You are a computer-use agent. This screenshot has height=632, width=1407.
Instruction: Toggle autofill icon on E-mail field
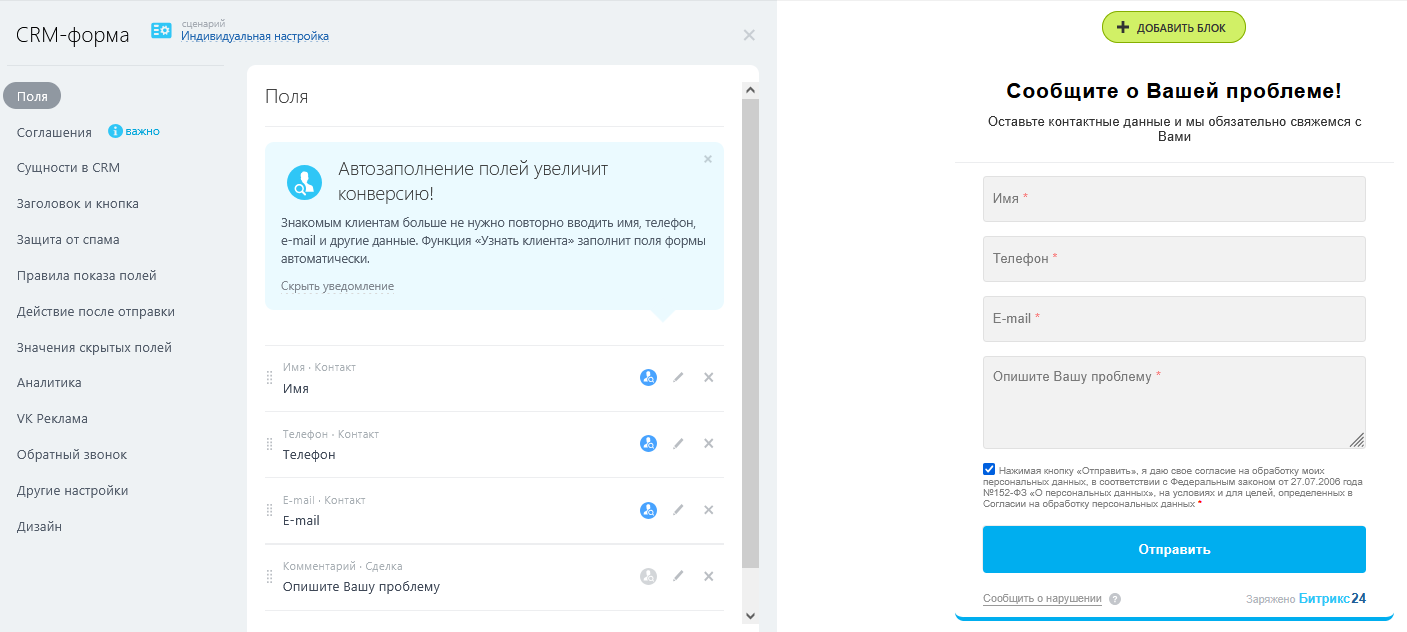(648, 510)
